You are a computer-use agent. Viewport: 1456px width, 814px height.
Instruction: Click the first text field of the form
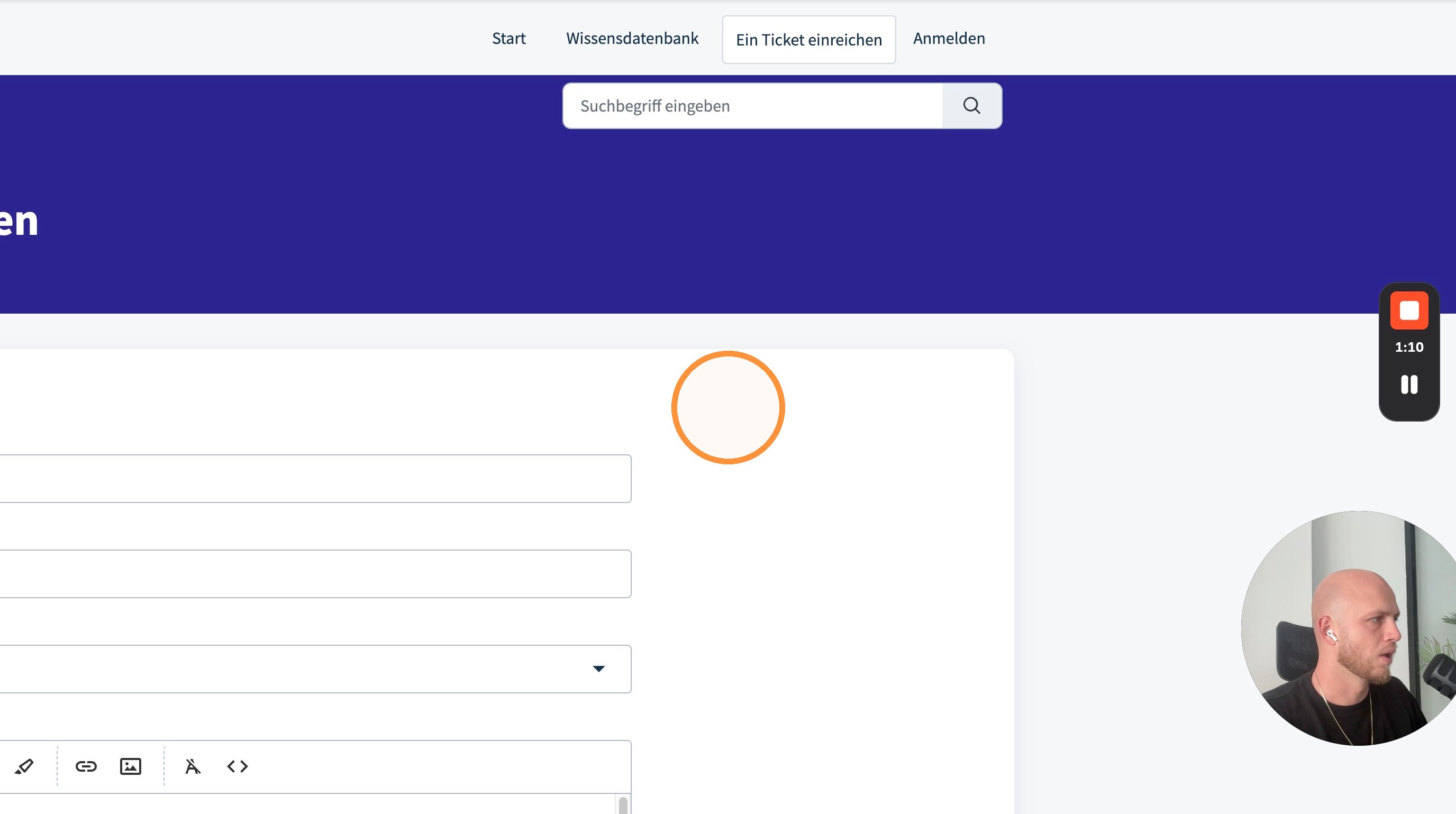pyautogui.click(x=315, y=479)
